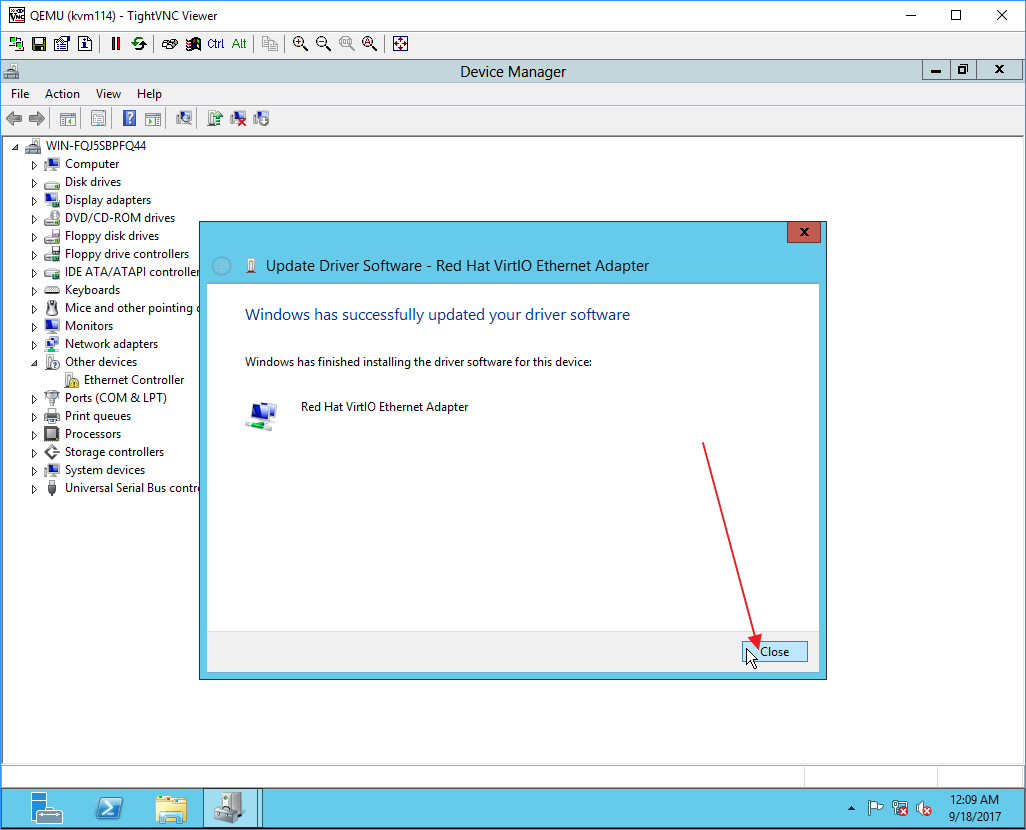Click the muted volume tray icon
Screen dimensions: 1026x830
pyautogui.click(x=924, y=808)
